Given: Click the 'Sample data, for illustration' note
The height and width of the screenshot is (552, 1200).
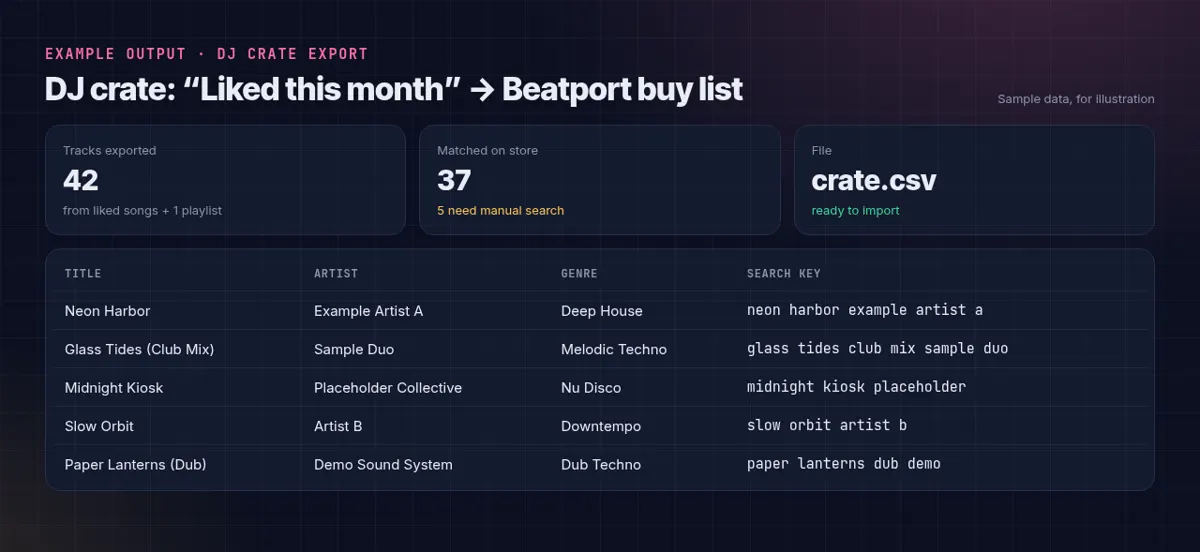Looking at the screenshot, I should tap(1076, 99).
